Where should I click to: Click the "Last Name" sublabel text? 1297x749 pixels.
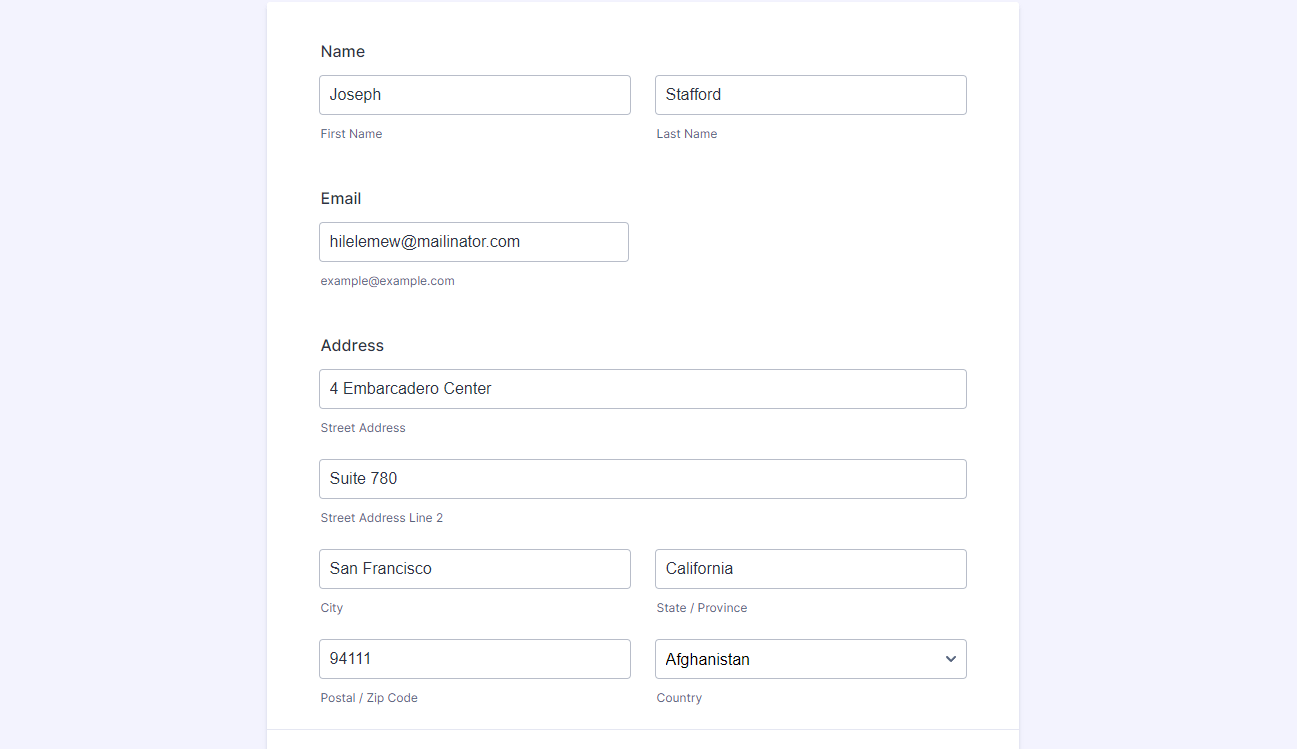[x=686, y=134]
